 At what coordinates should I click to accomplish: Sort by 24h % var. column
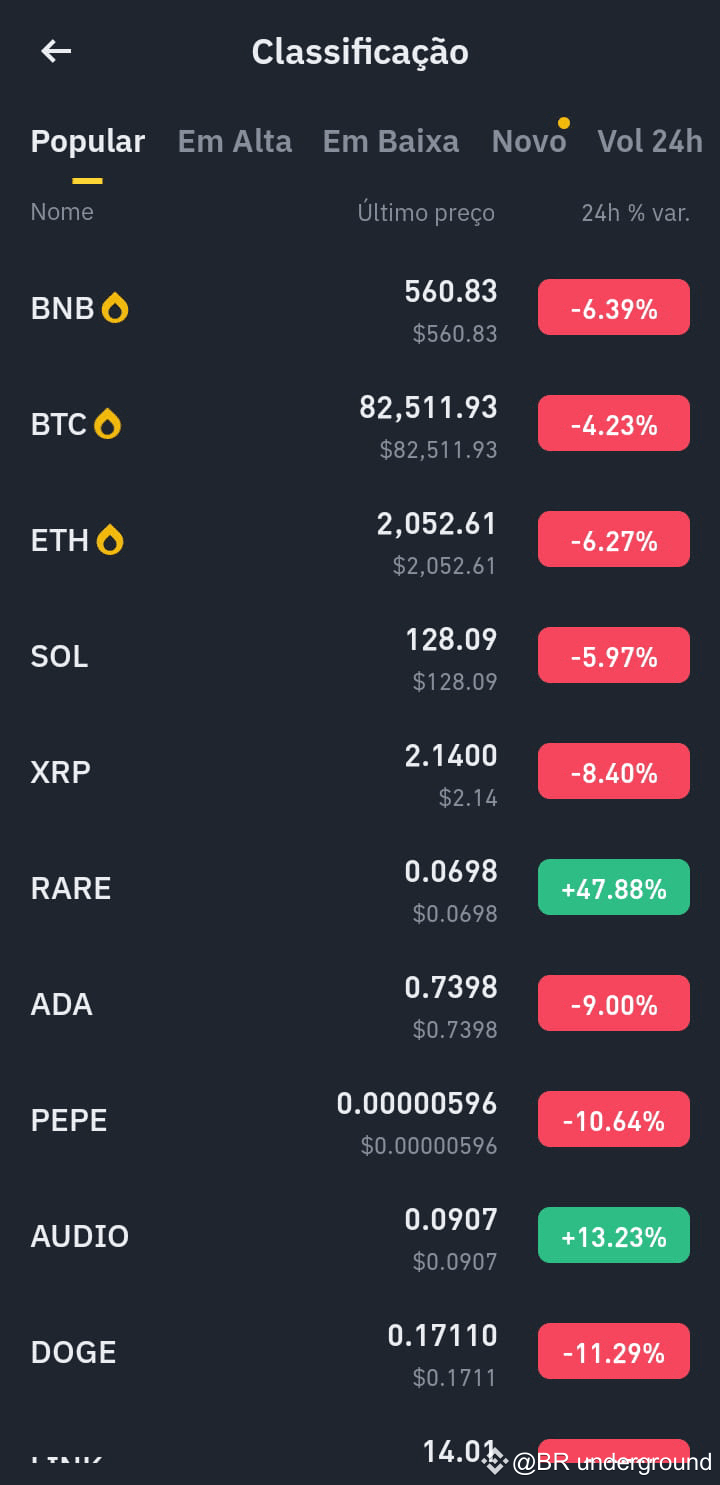636,212
